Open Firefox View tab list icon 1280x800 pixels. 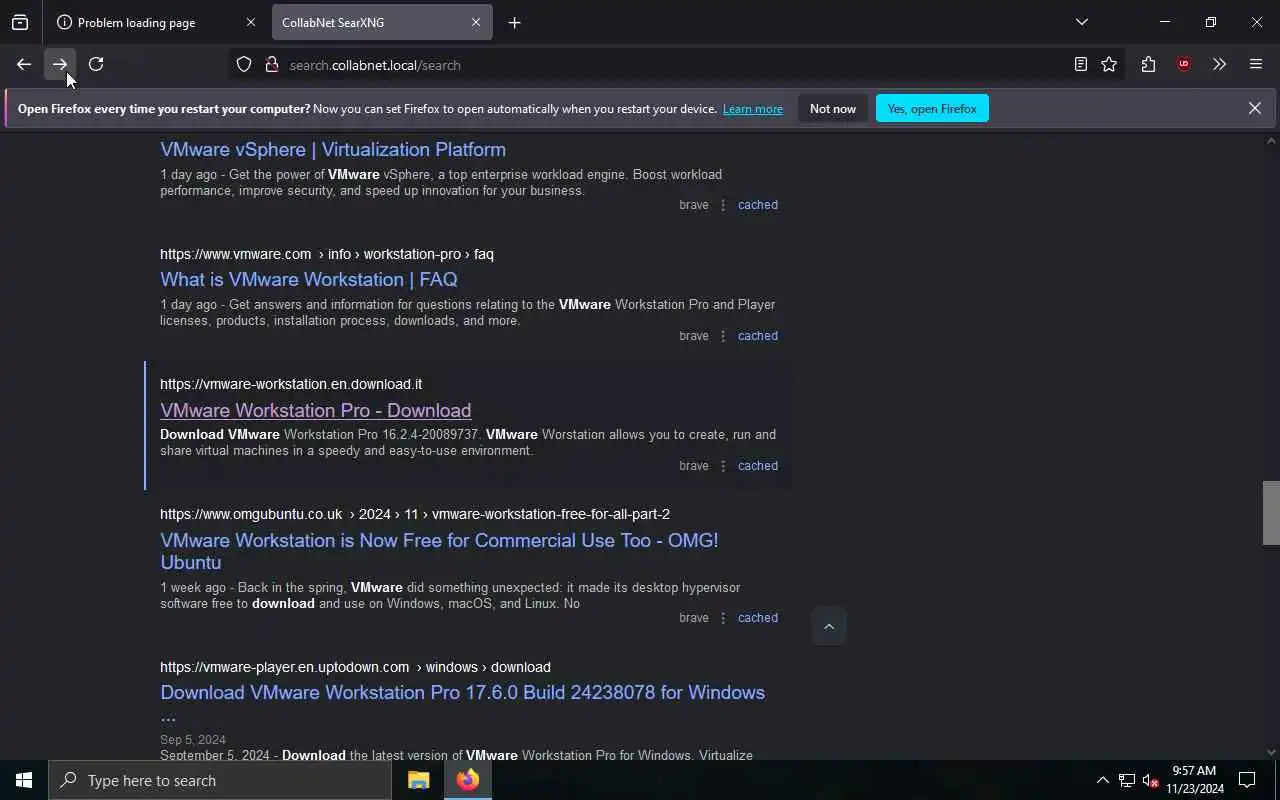click(20, 22)
